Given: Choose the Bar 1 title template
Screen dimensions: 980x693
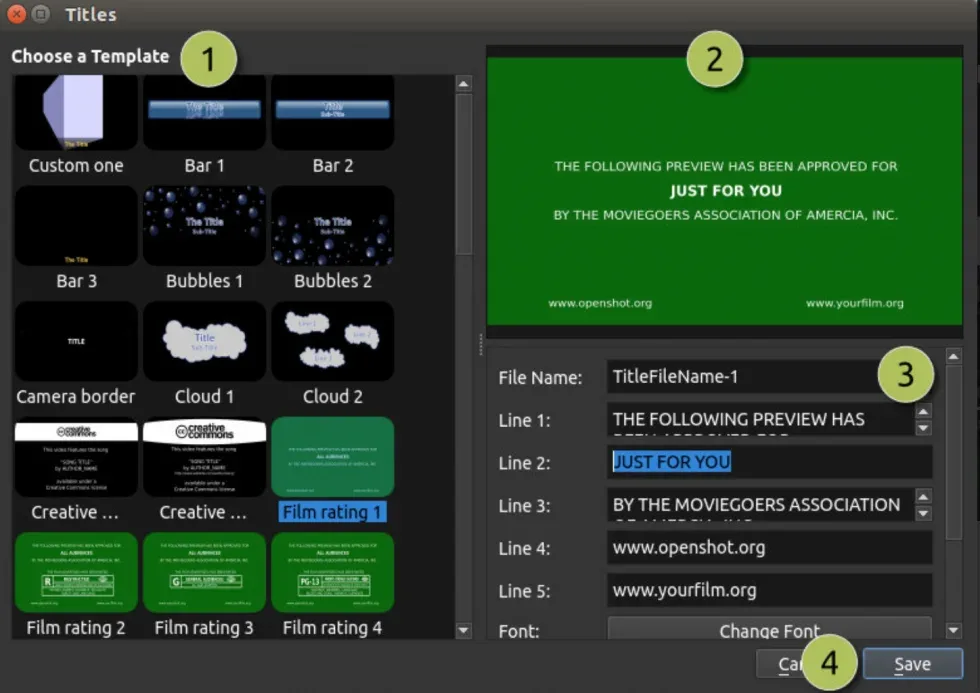Looking at the screenshot, I should click(x=204, y=112).
